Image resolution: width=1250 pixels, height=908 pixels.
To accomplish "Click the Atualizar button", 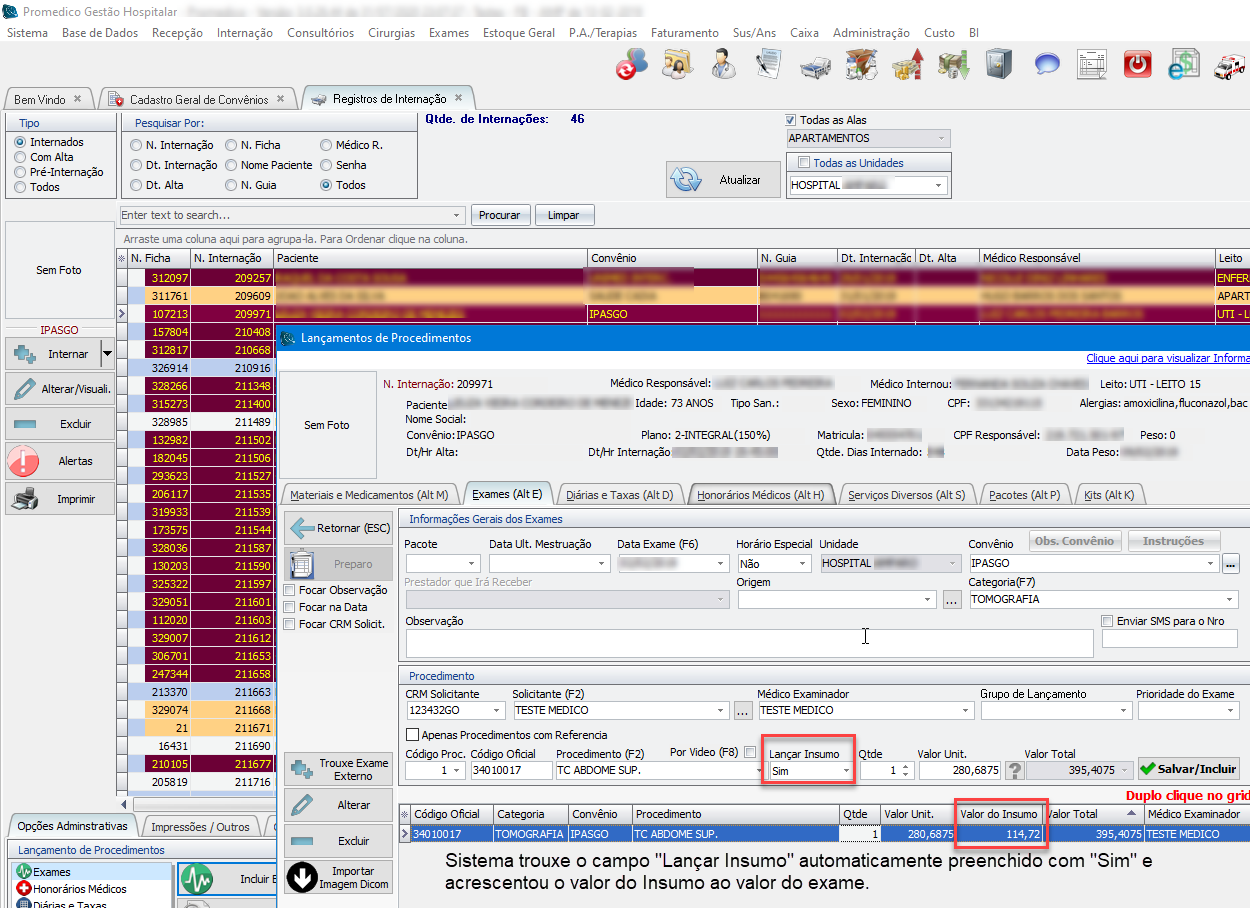I will (x=723, y=180).
